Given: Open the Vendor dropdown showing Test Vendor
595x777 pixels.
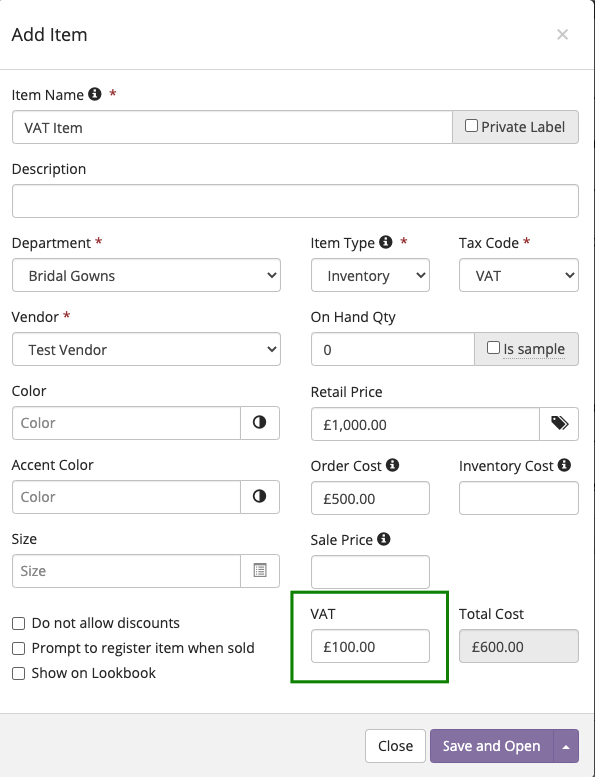Looking at the screenshot, I should pyautogui.click(x=146, y=349).
